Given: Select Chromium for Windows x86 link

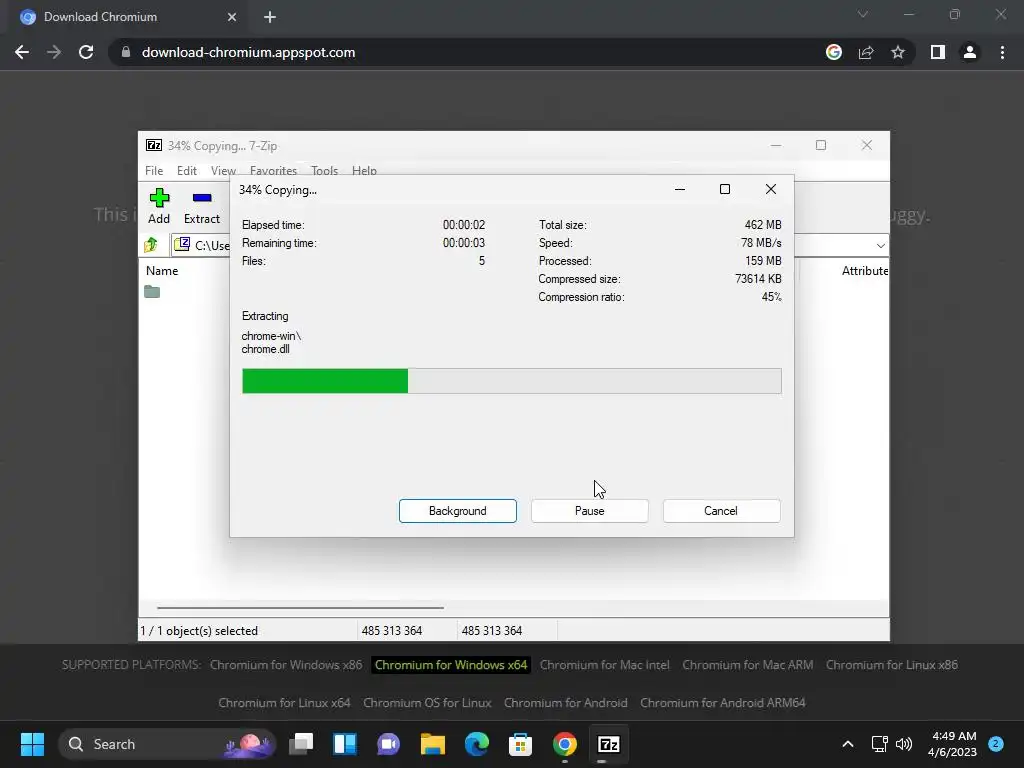Looking at the screenshot, I should 286,665.
